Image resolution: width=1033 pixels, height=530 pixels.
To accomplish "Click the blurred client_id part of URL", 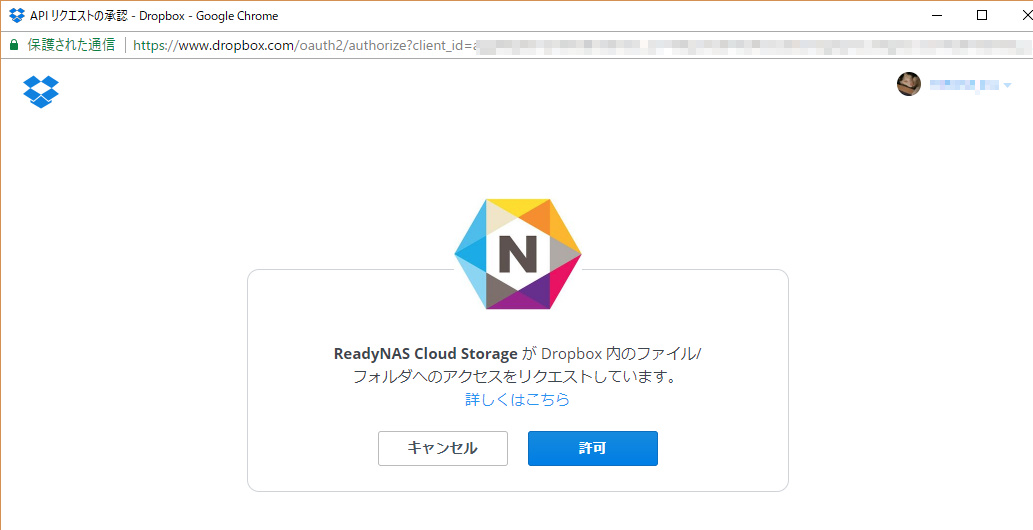I will point(700,45).
